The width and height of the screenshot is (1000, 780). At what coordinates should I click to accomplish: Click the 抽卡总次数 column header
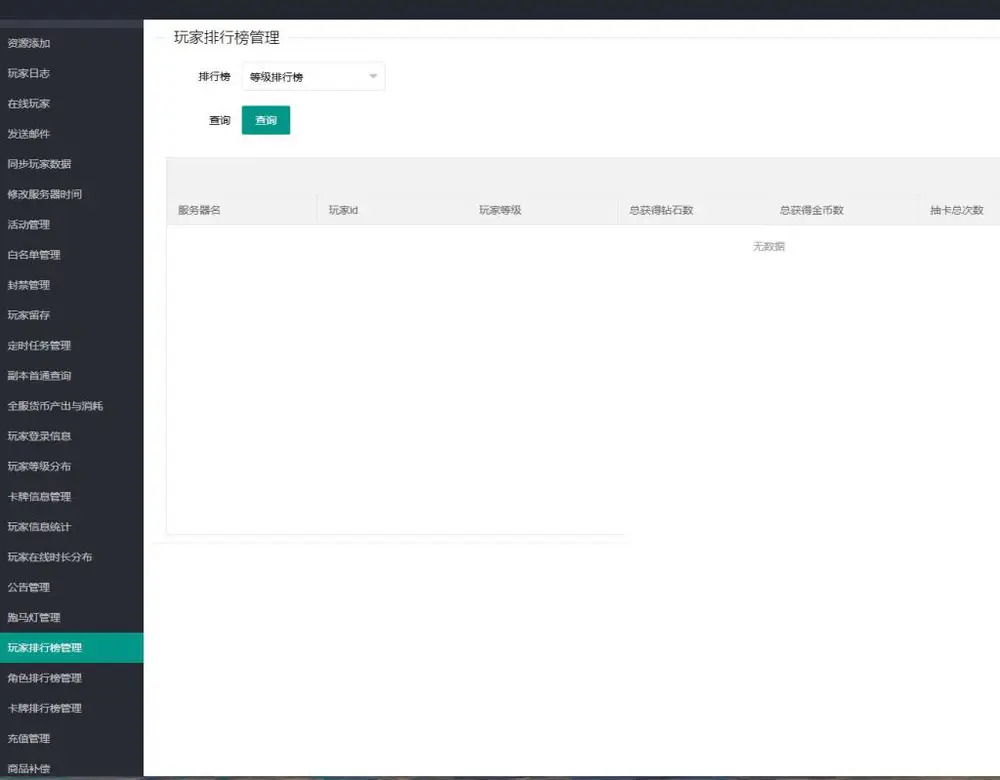pos(957,210)
